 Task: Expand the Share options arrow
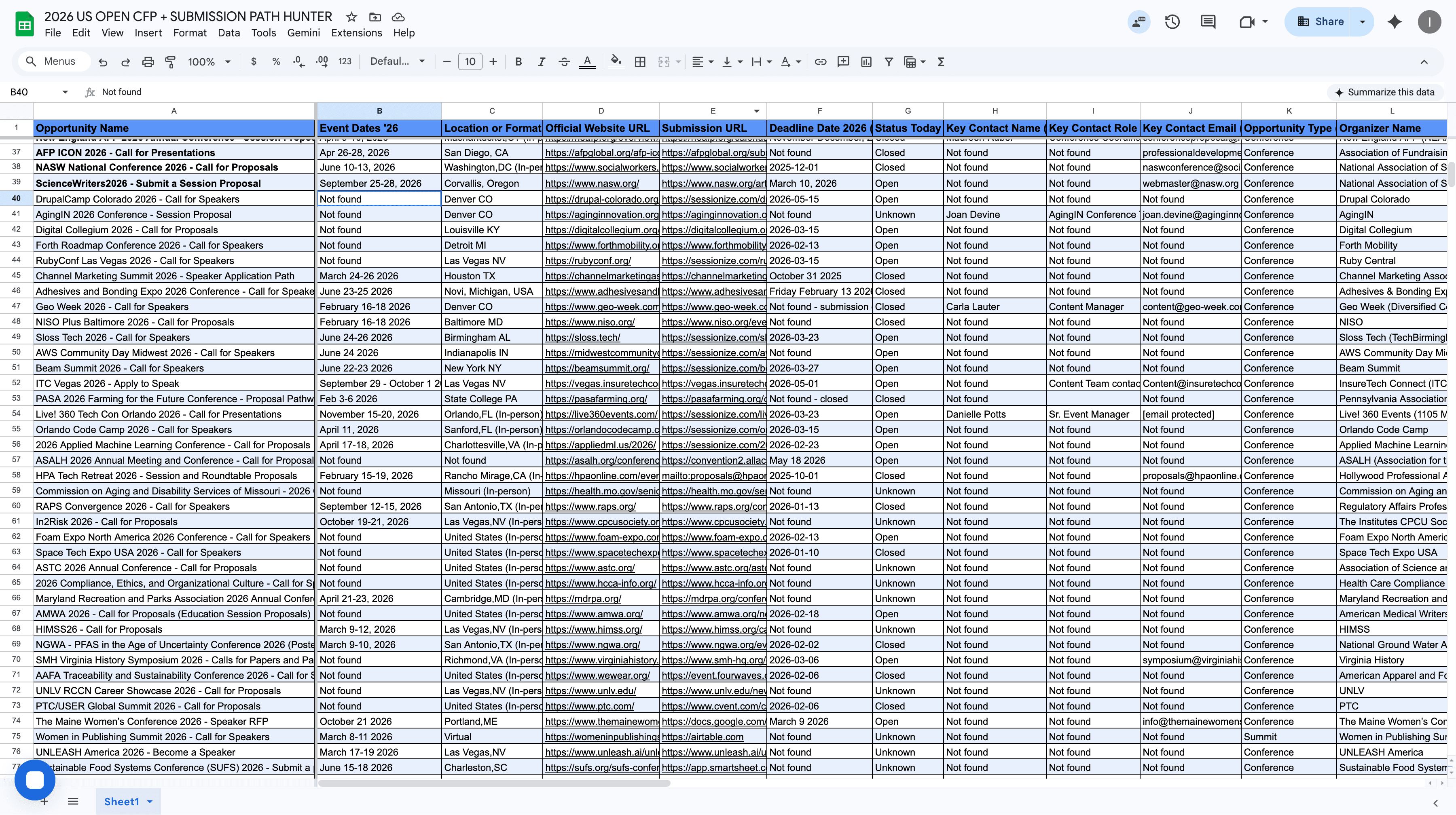pos(1362,22)
